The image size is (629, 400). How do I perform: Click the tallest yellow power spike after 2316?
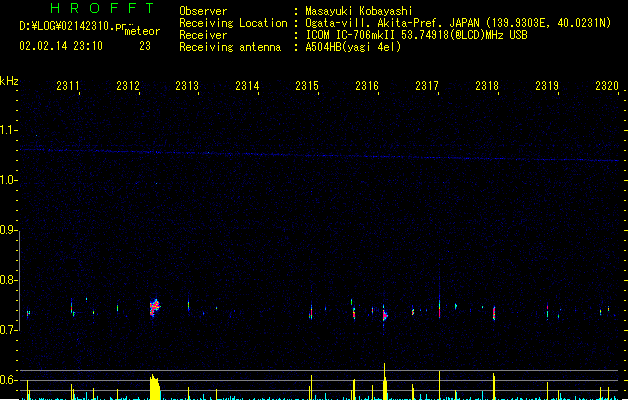point(385,382)
